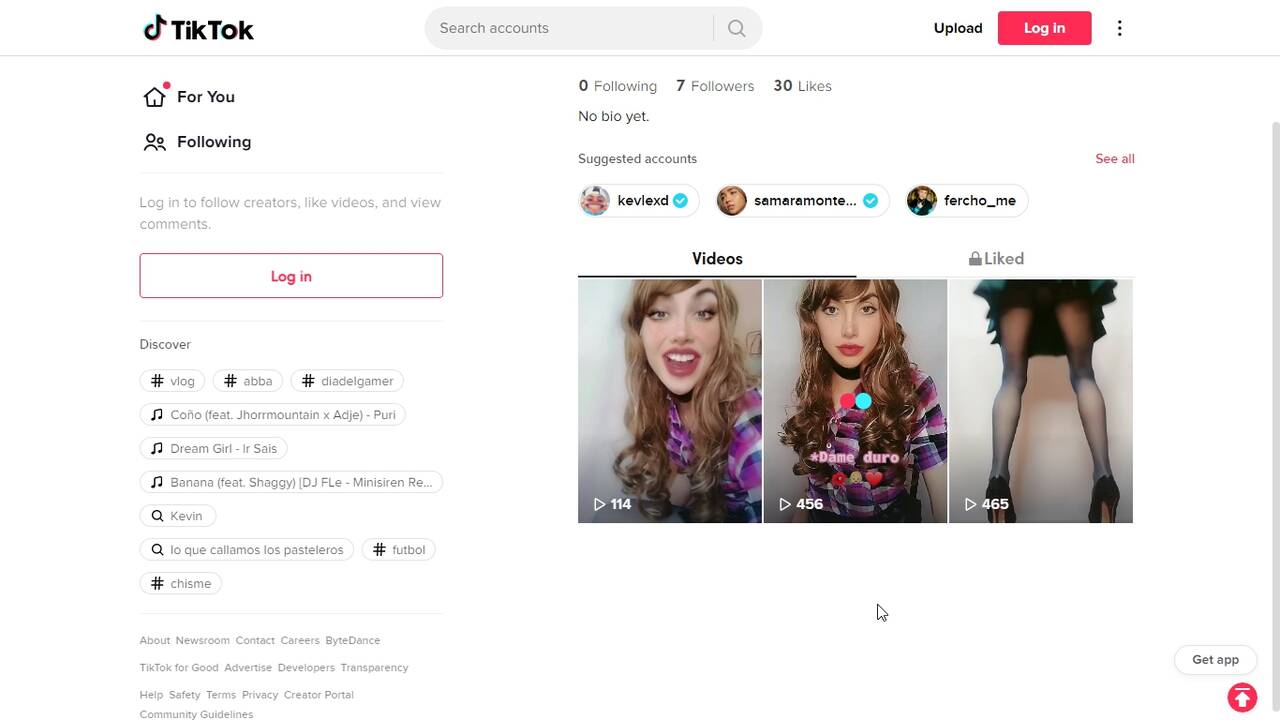This screenshot has width=1280, height=720.
Task: Click the 0 Following count
Action: (x=618, y=86)
